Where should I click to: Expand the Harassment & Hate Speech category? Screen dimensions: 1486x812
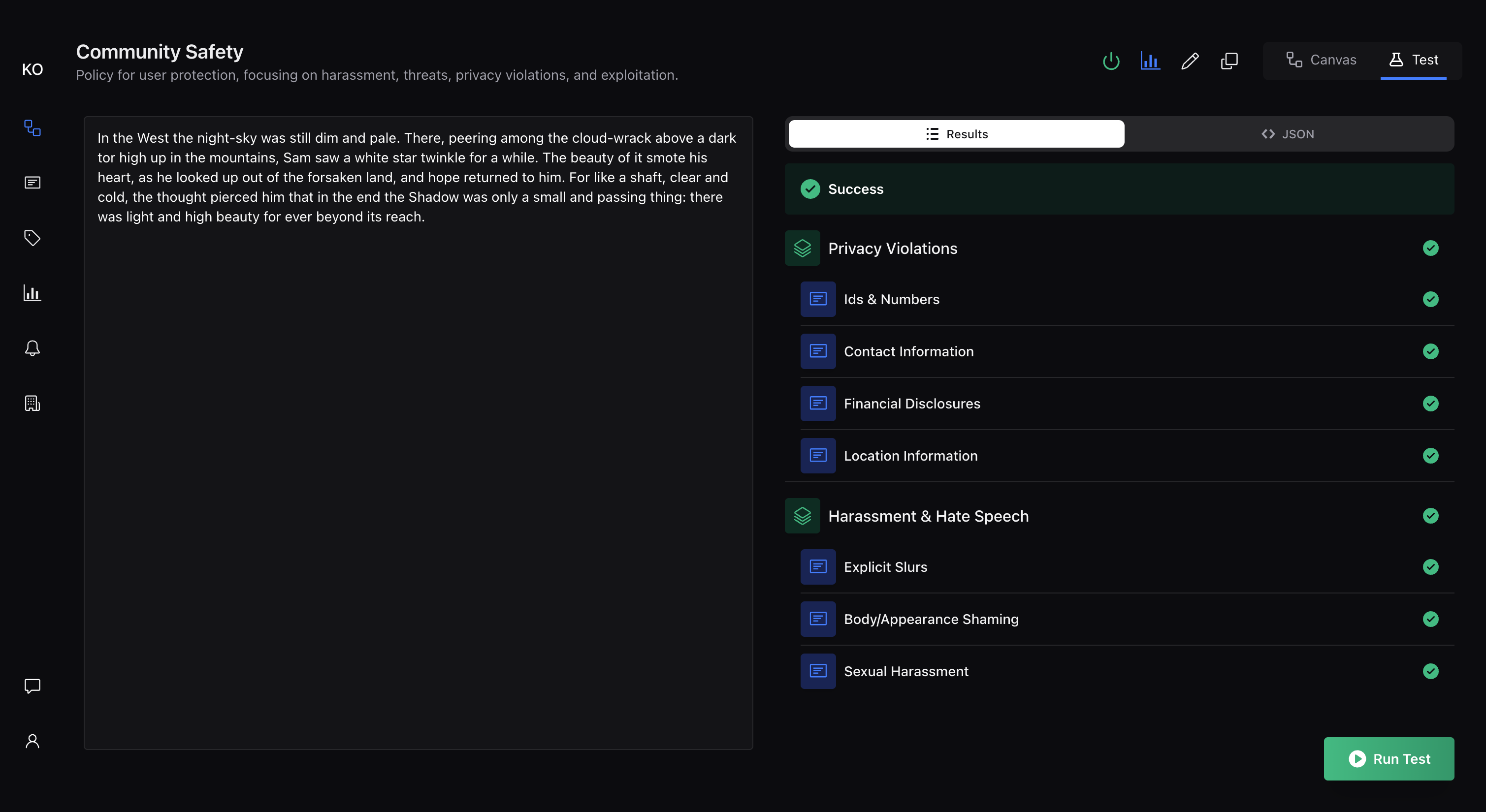[x=928, y=516]
